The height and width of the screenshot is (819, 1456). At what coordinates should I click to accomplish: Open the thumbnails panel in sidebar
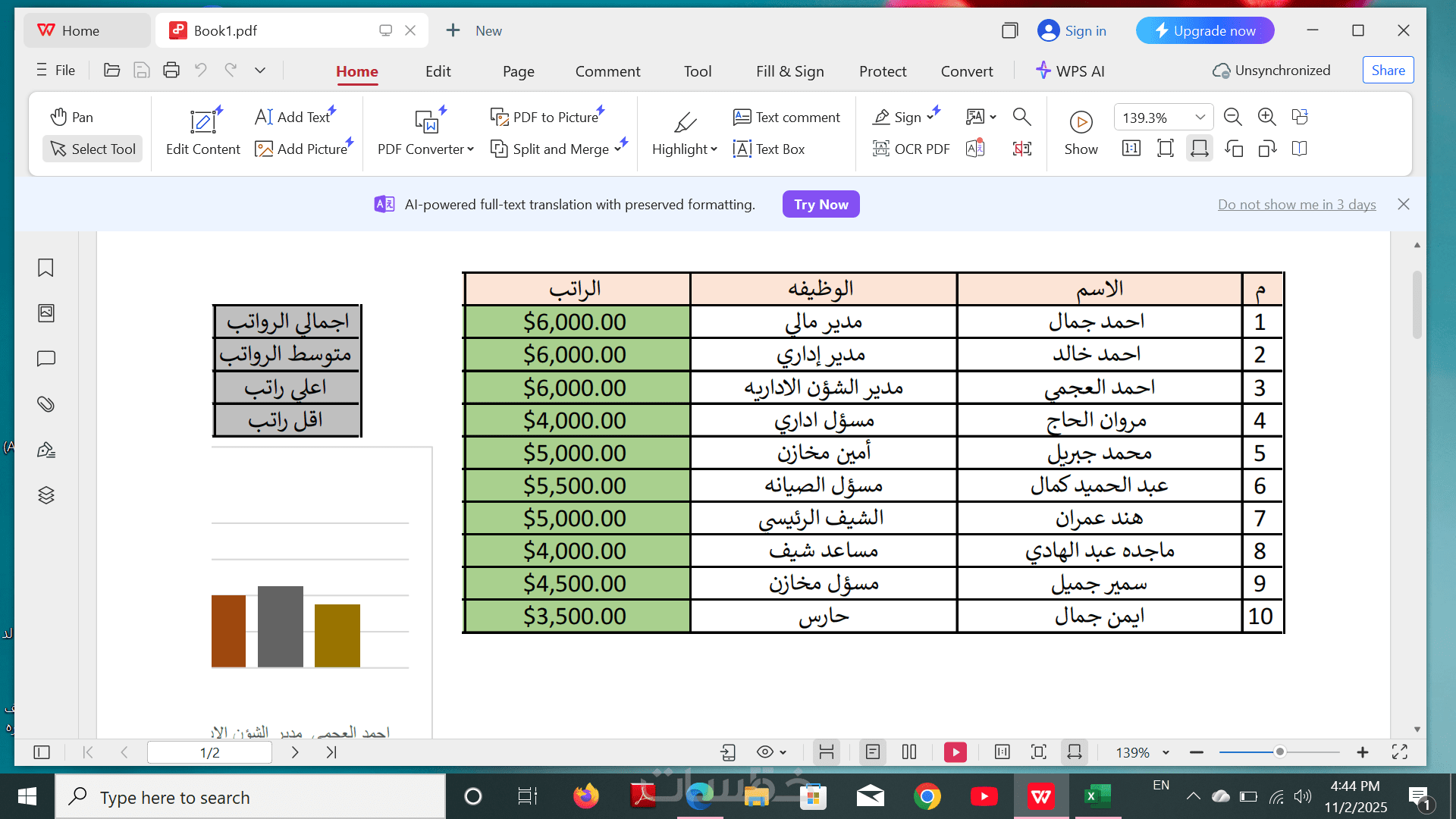(x=45, y=313)
